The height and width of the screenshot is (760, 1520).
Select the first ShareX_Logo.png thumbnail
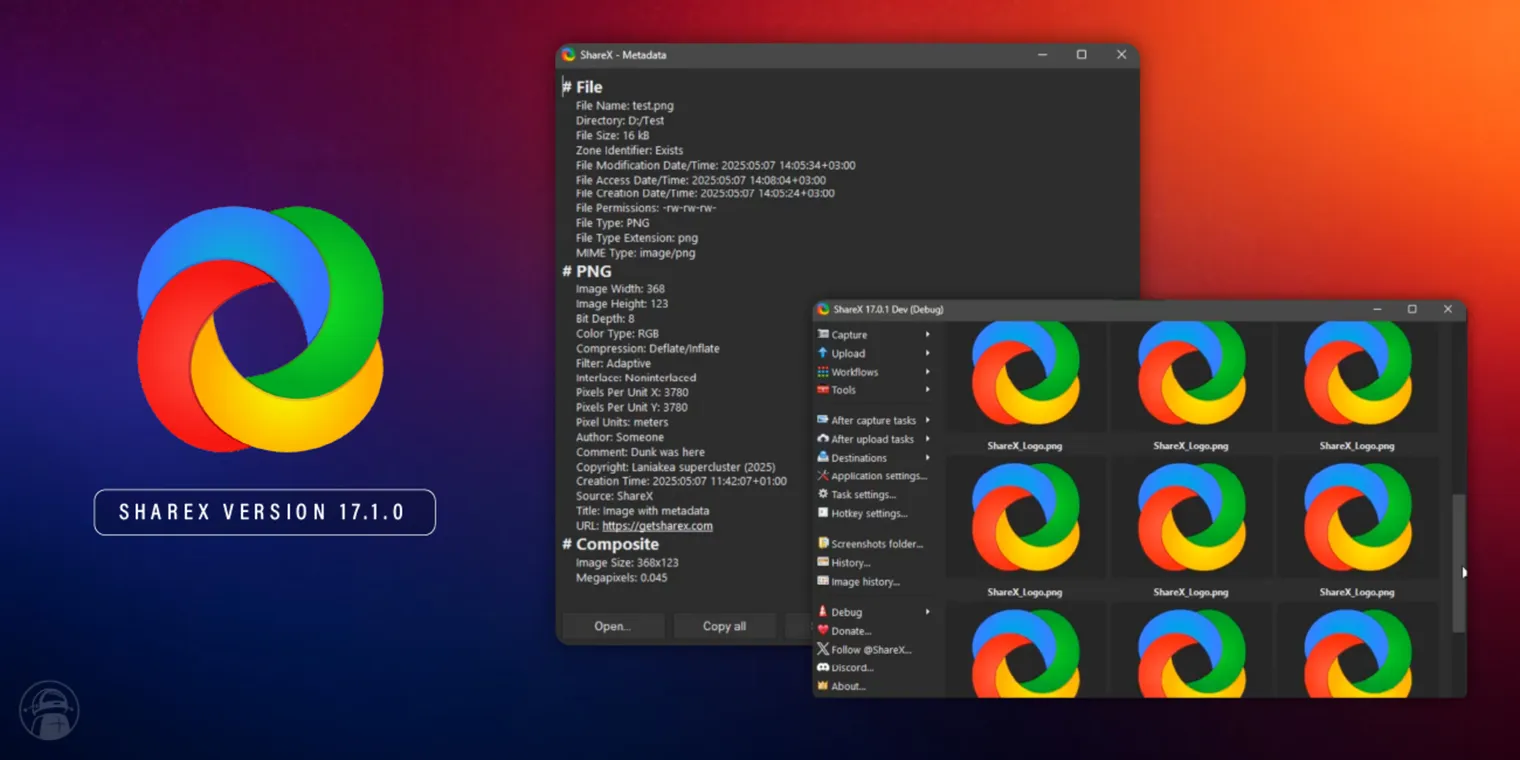tap(1026, 376)
